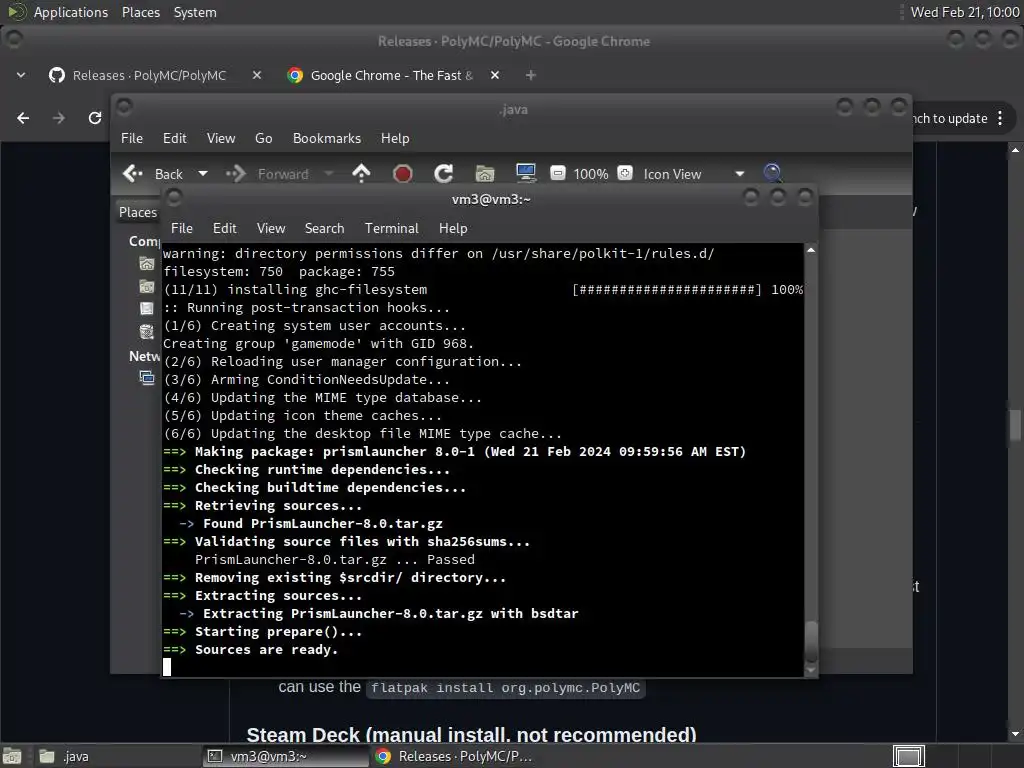Open File menu in .java file manager
1024x768 pixels.
pyautogui.click(x=131, y=138)
